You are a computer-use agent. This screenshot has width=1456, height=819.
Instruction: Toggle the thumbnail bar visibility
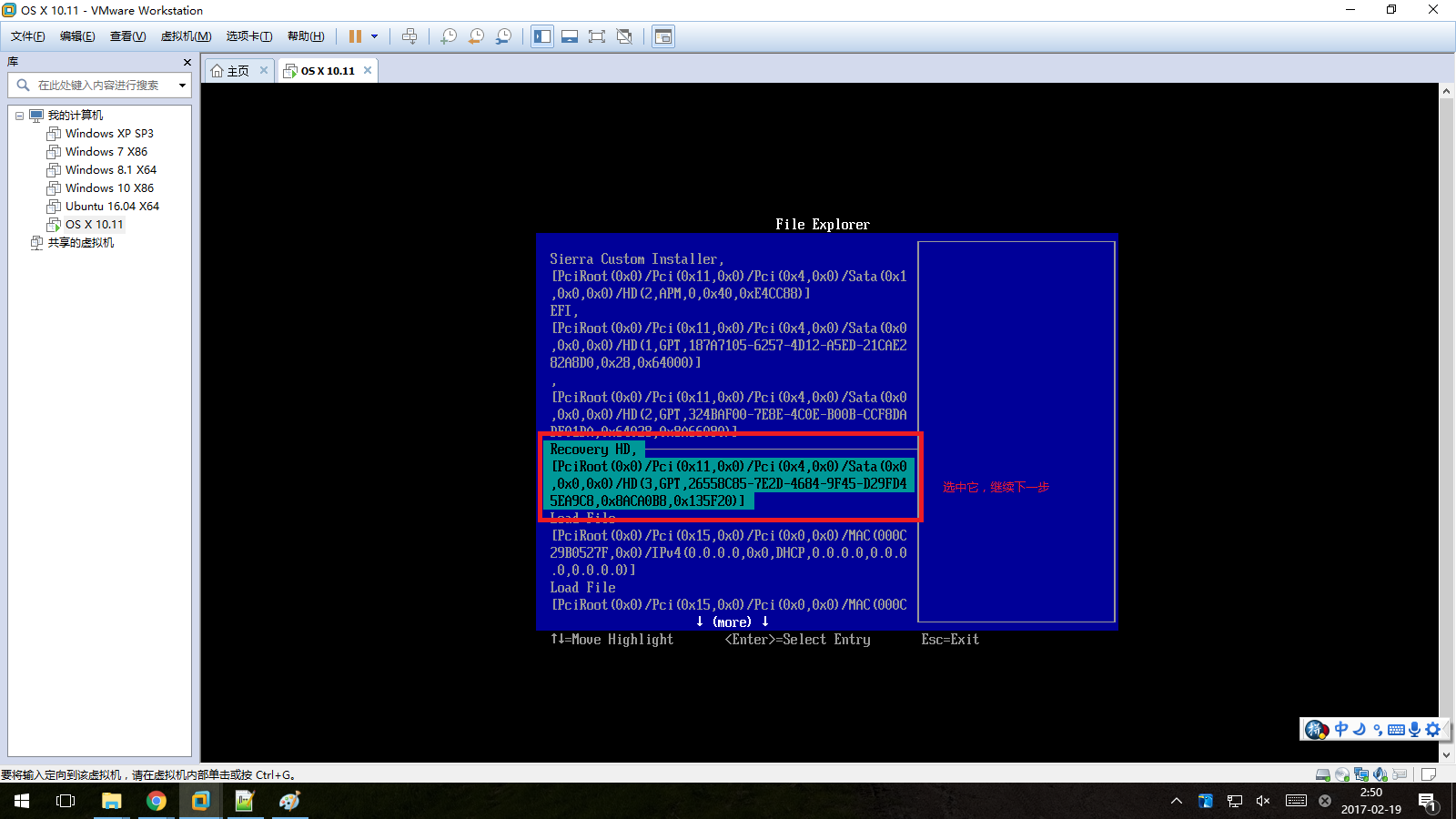pos(570,36)
